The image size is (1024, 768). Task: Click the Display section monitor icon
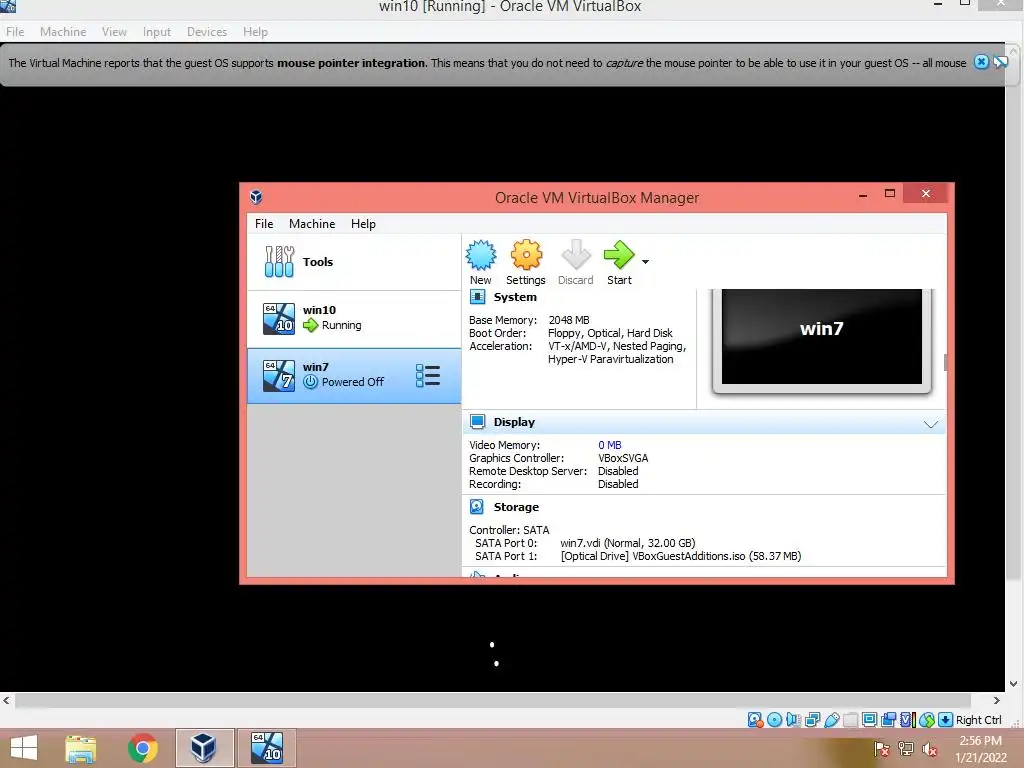point(477,422)
